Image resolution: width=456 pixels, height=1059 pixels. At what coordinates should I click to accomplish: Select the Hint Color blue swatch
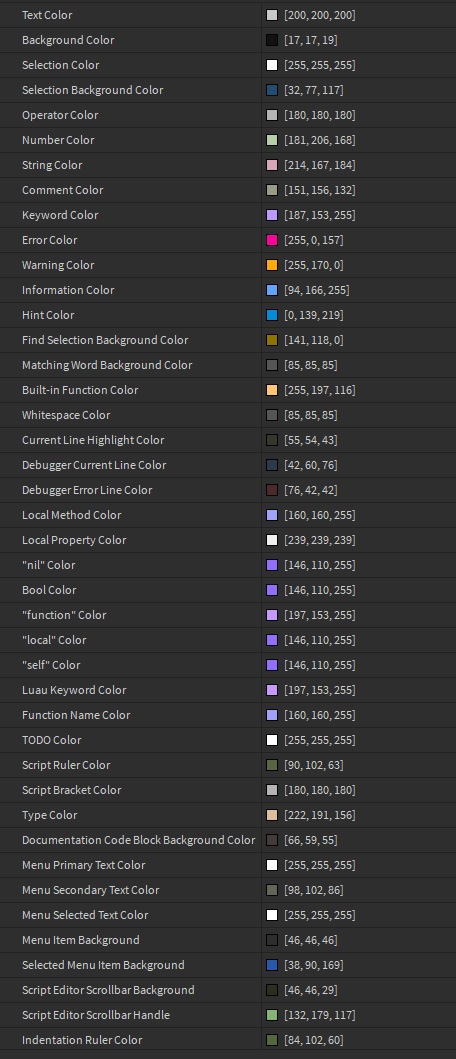click(272, 315)
